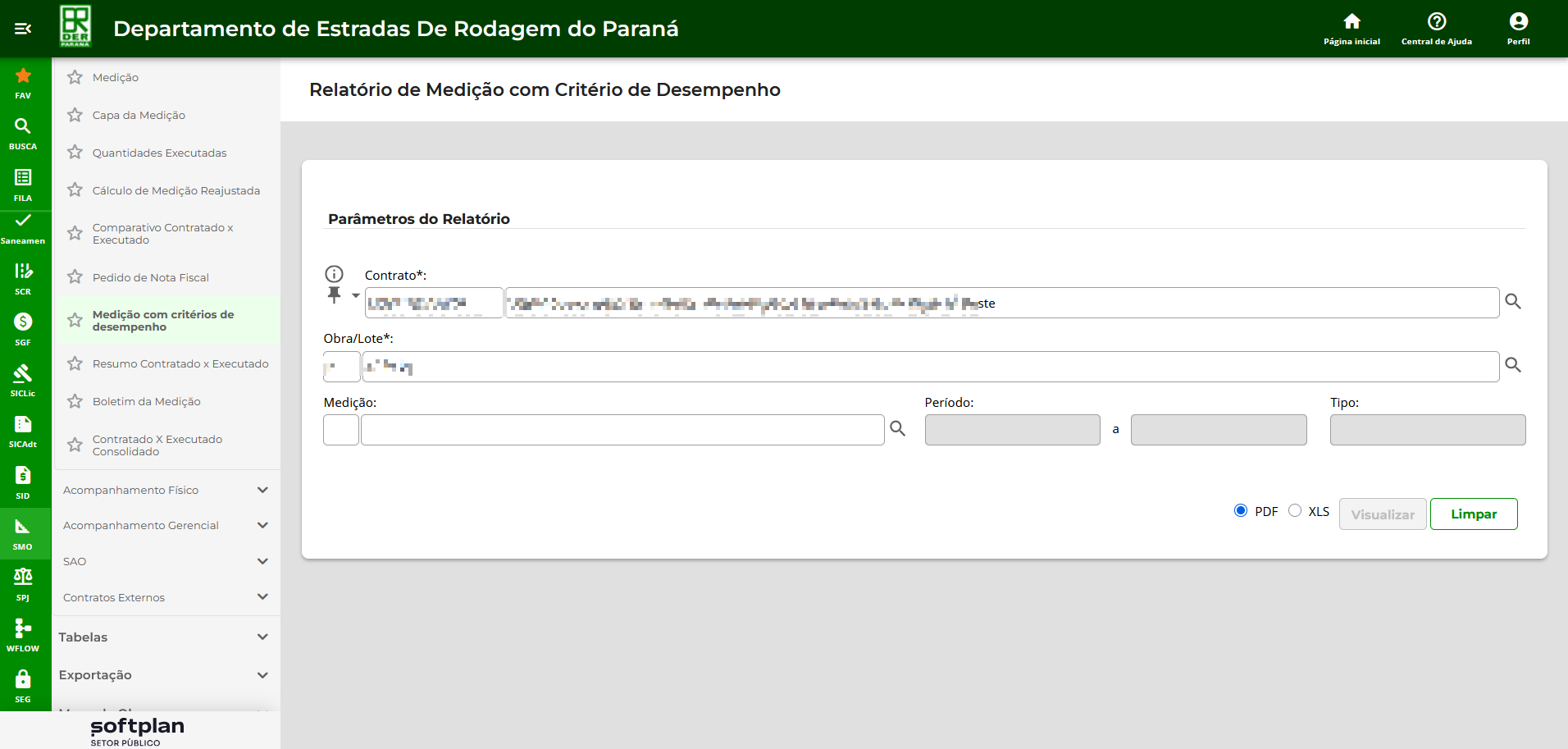Click the Limpar button
Screen dimensions: 1568x749
1473,514
